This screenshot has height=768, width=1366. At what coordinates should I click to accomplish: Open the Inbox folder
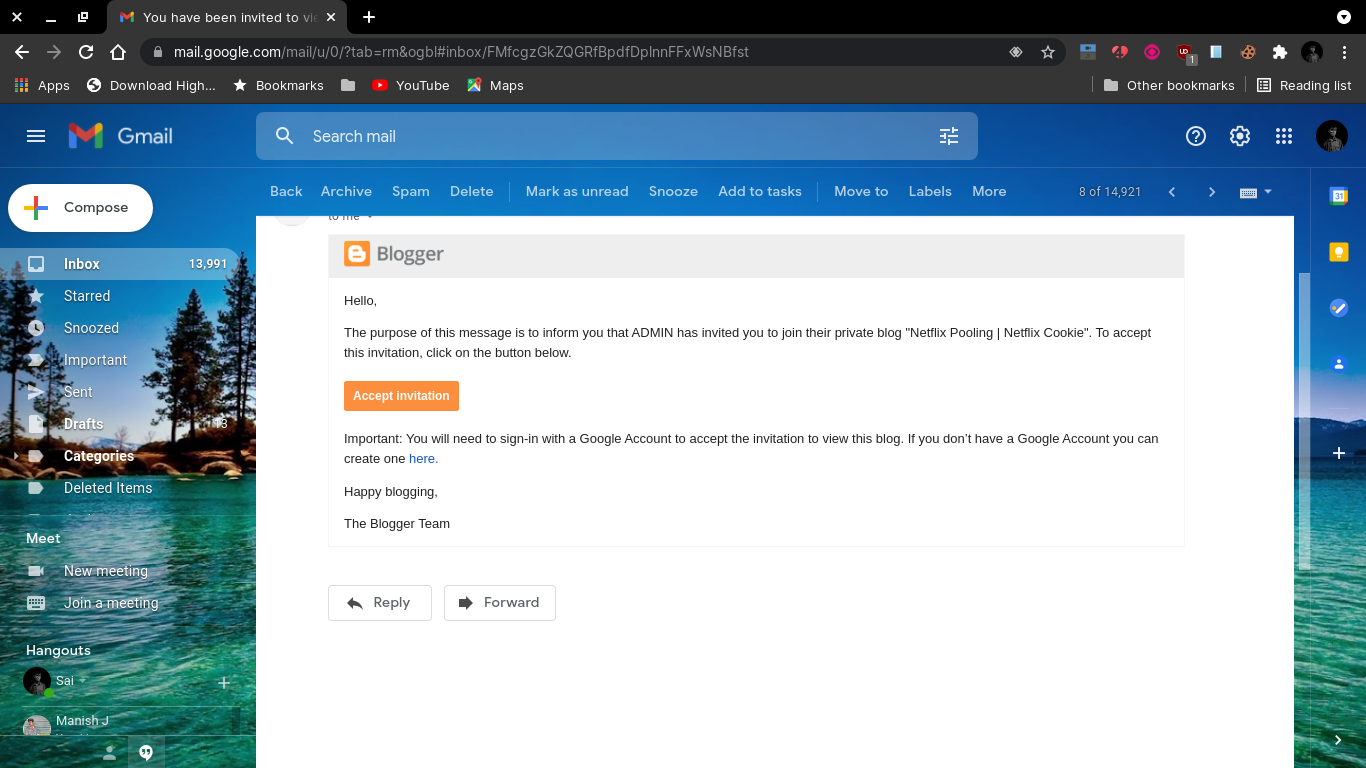tap(120, 264)
